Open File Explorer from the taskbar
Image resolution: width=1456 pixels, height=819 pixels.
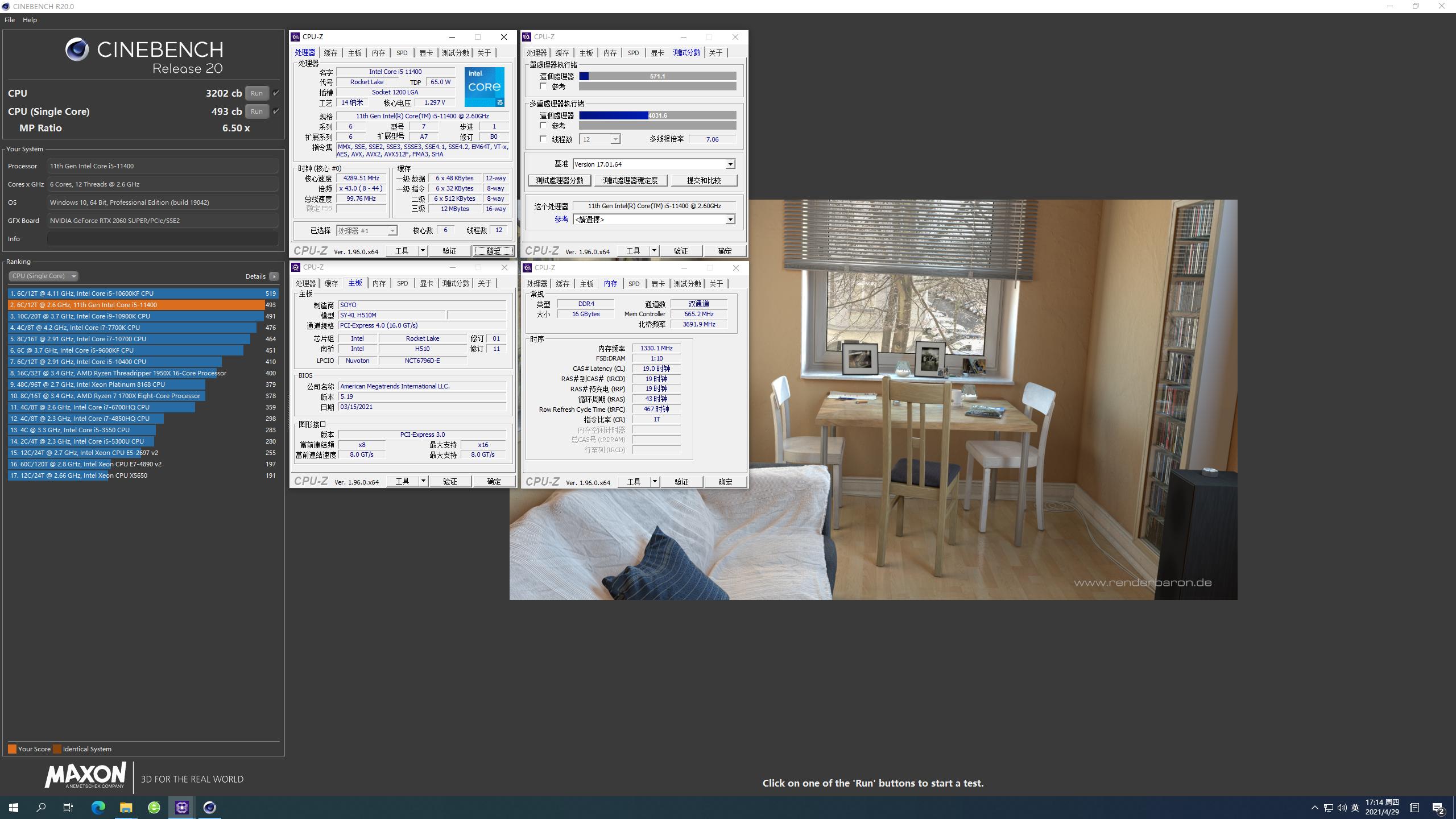[x=126, y=807]
